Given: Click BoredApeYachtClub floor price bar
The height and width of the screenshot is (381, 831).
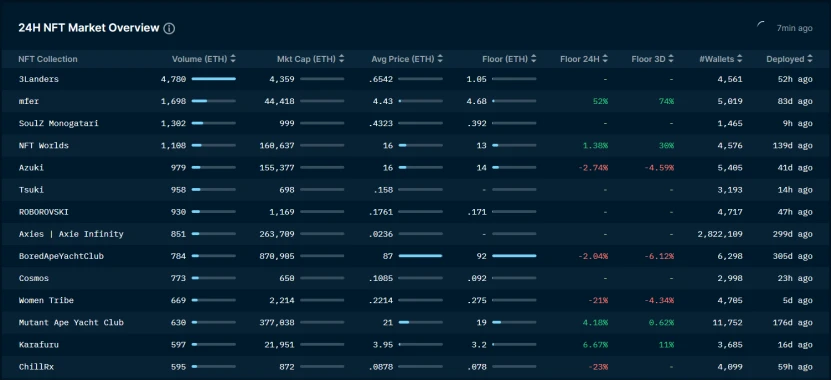Looking at the screenshot, I should click(514, 256).
